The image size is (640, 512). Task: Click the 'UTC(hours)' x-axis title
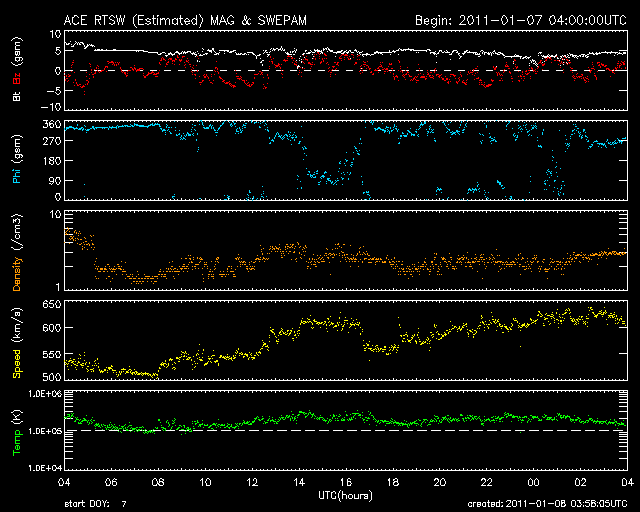345,496
